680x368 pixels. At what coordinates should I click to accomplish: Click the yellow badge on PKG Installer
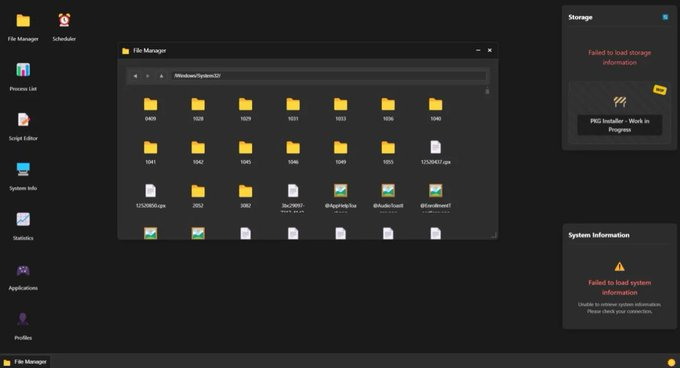[660, 90]
